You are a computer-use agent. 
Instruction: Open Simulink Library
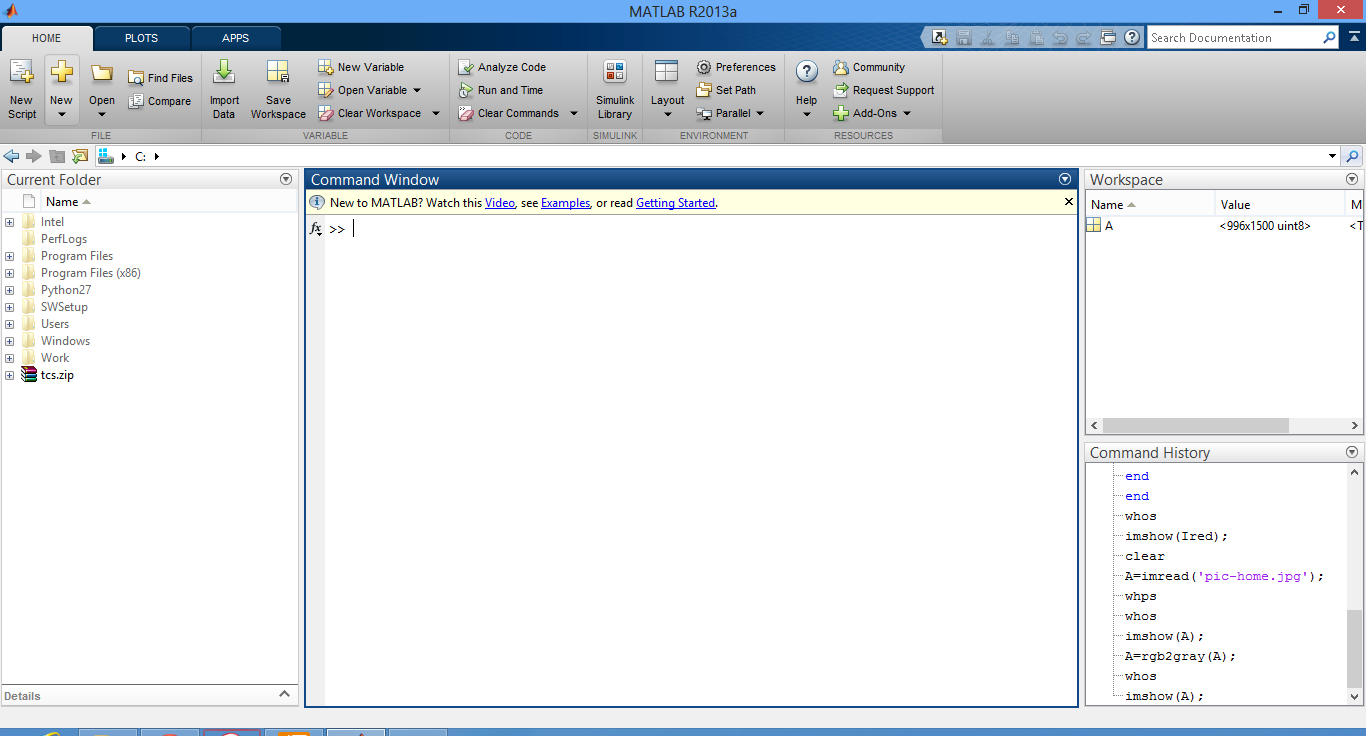click(x=615, y=90)
